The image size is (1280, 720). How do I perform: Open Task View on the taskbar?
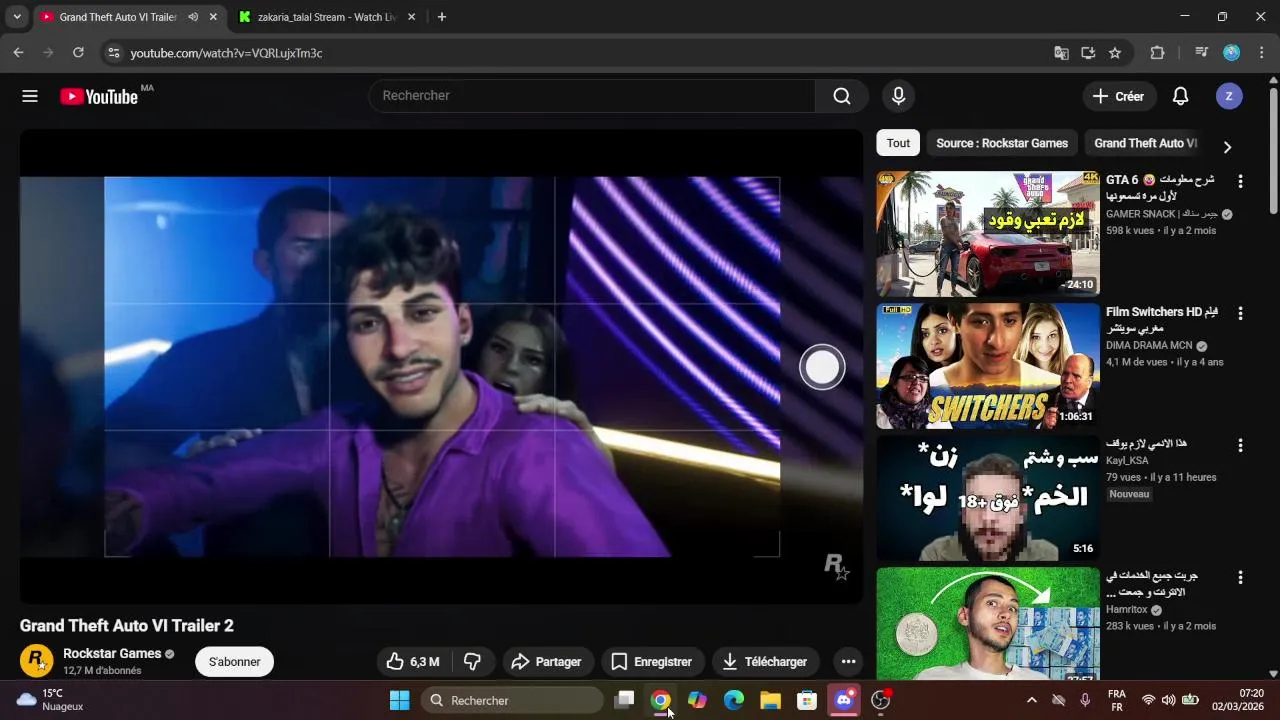point(624,700)
